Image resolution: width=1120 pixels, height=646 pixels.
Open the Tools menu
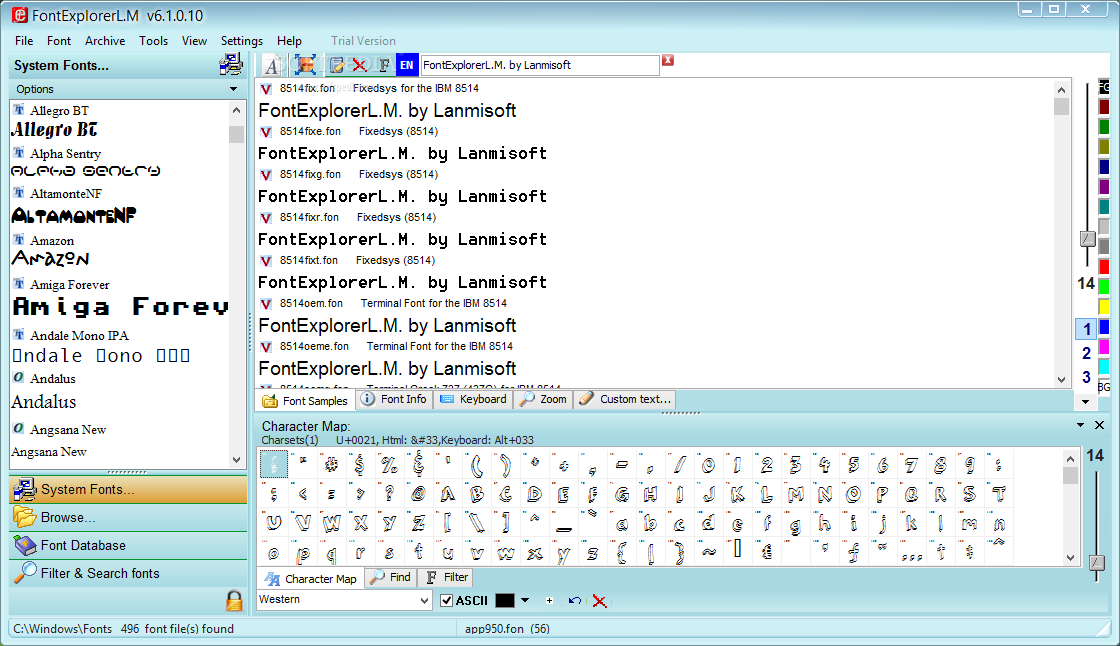point(154,41)
